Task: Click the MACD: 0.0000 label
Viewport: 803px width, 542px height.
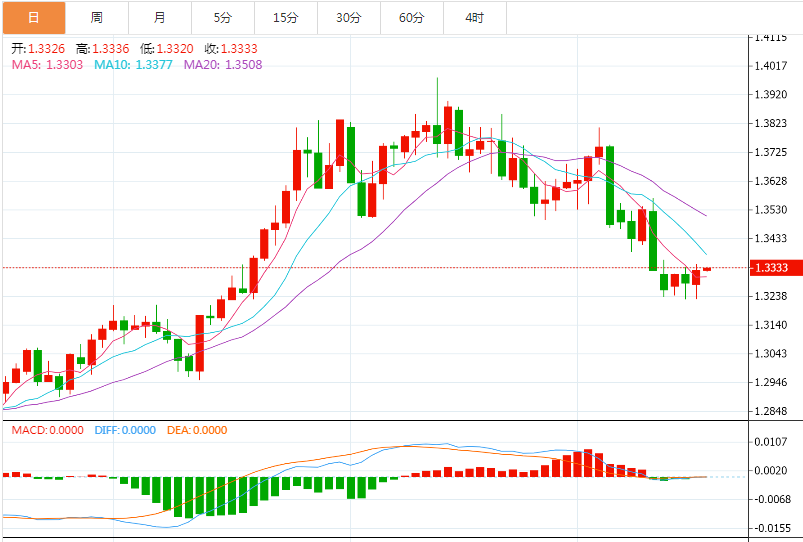Action: coord(47,430)
